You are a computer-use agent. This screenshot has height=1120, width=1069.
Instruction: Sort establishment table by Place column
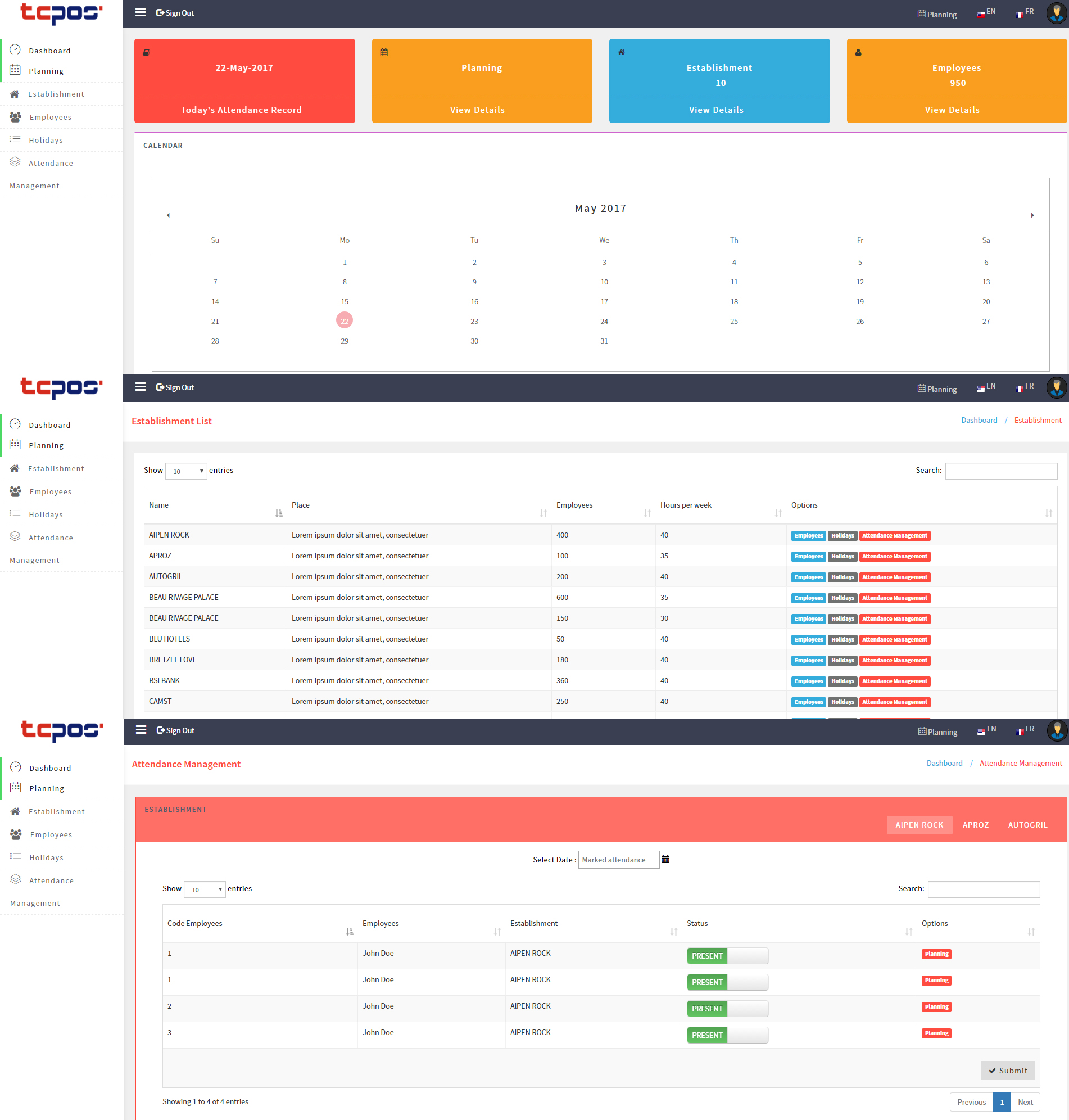pyautogui.click(x=543, y=513)
